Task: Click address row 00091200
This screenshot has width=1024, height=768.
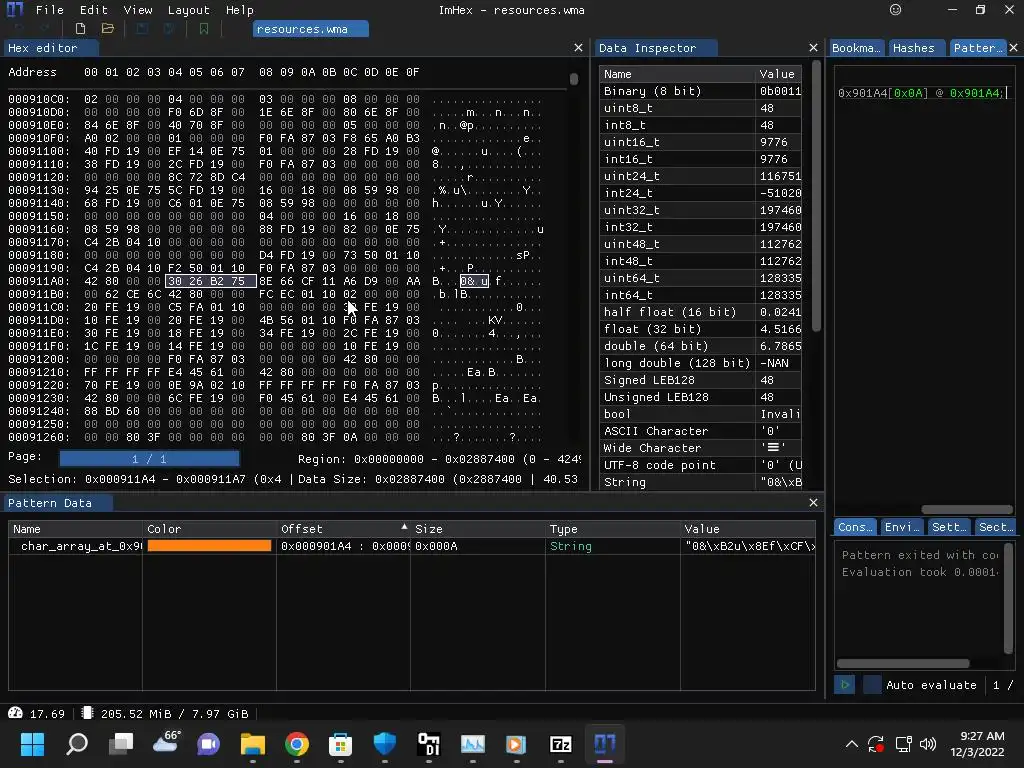Action: point(39,359)
